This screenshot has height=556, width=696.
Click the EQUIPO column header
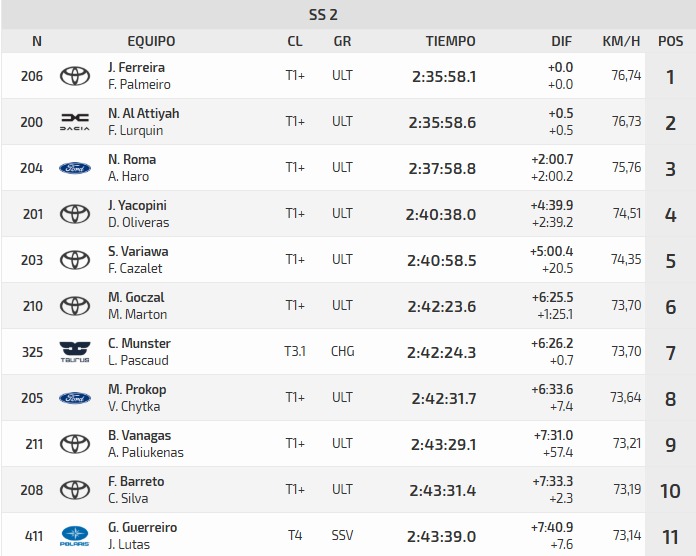[x=151, y=41]
